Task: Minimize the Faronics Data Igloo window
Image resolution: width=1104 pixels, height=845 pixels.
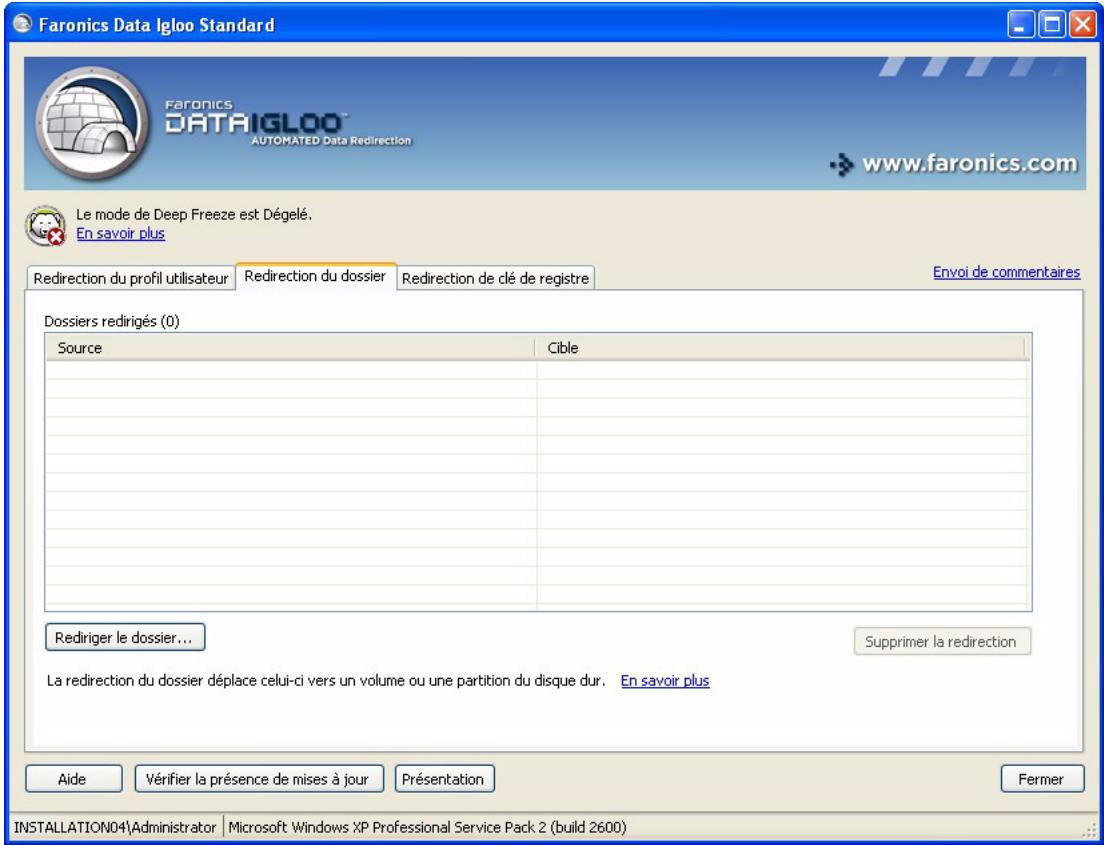Action: [1021, 25]
